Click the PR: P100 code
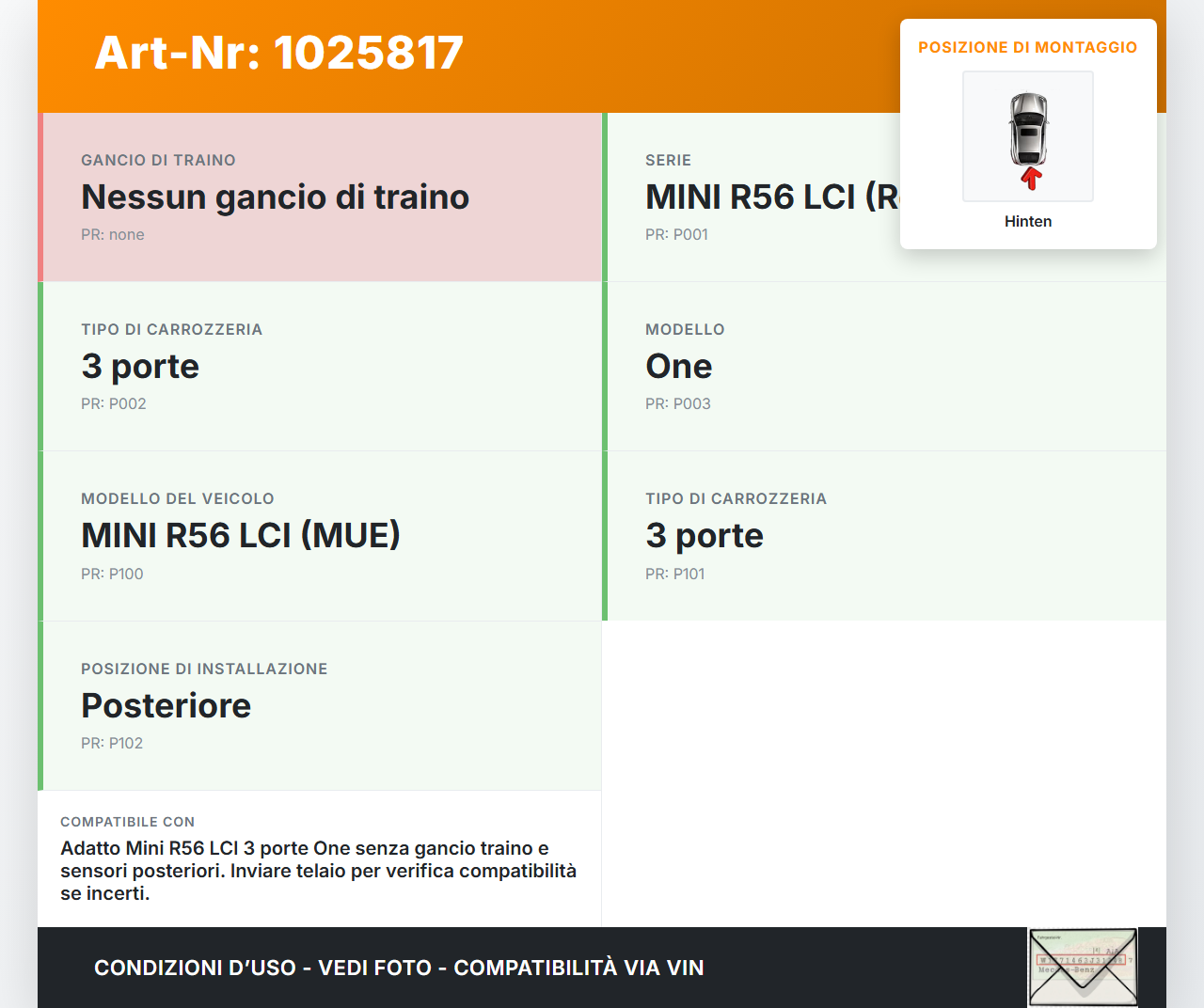This screenshot has height=1008, width=1204. 112,574
